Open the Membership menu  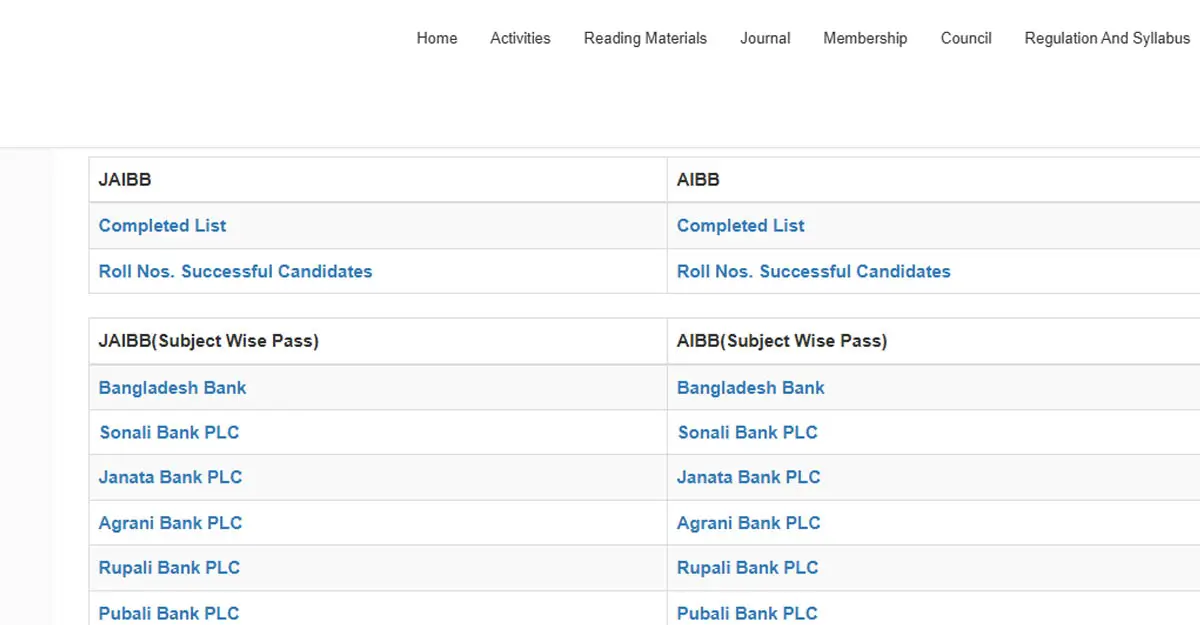865,38
